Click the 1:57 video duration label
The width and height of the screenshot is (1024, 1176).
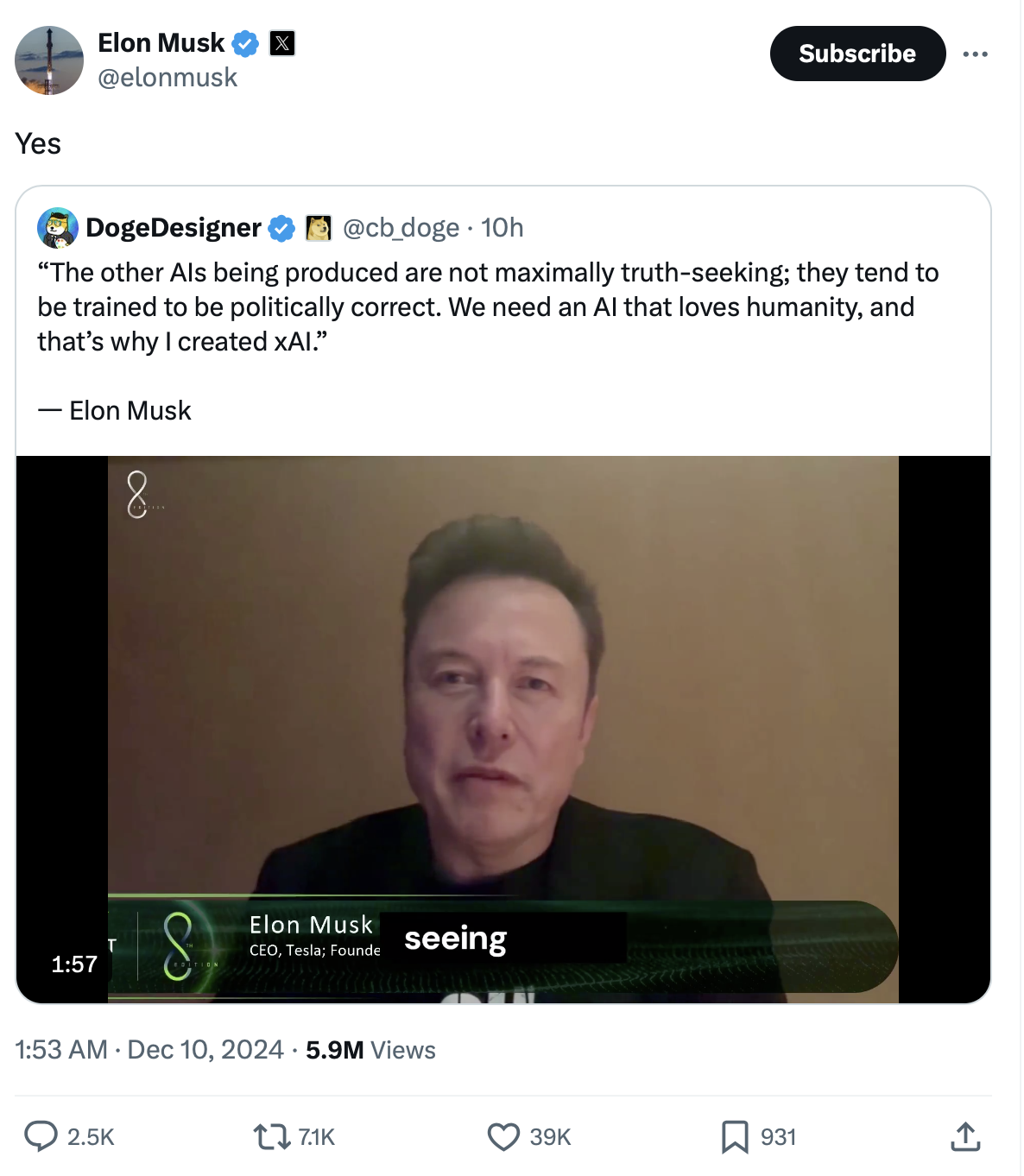pyautogui.click(x=74, y=964)
